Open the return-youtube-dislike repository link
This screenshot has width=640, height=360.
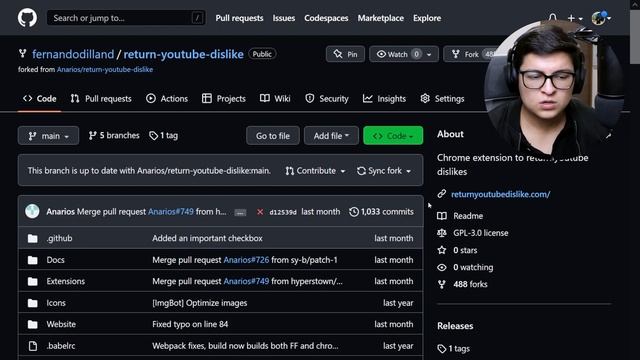coord(183,54)
